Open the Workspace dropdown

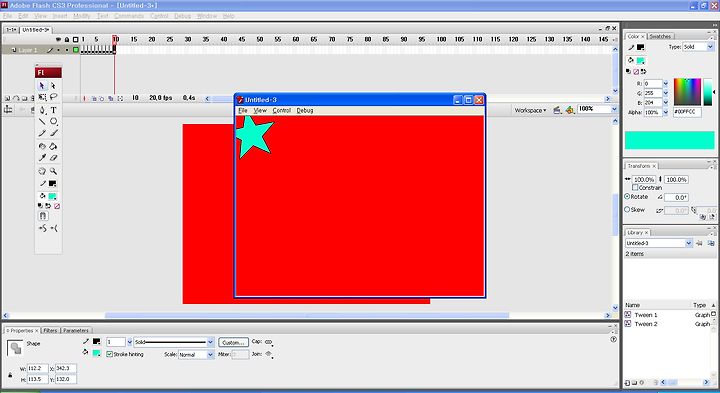pos(530,110)
